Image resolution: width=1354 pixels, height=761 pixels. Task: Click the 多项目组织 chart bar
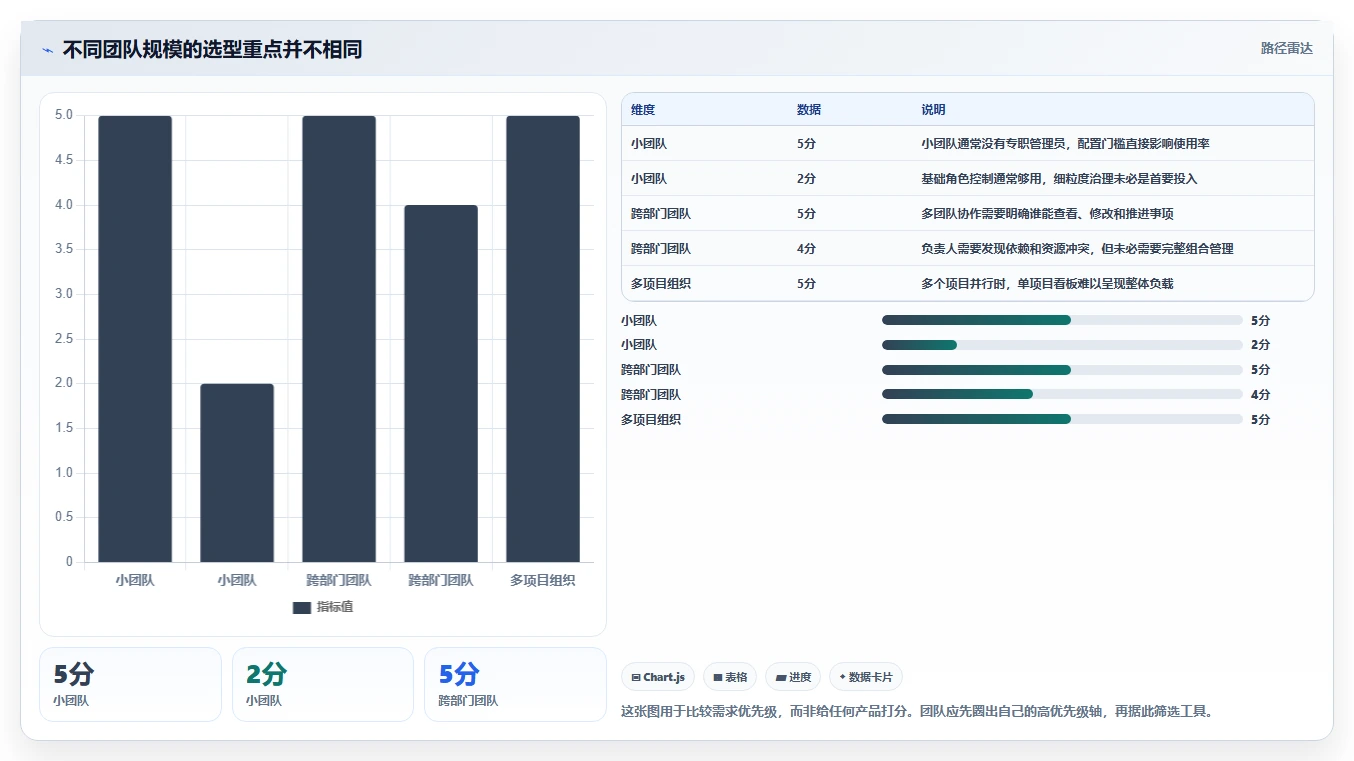(543, 339)
